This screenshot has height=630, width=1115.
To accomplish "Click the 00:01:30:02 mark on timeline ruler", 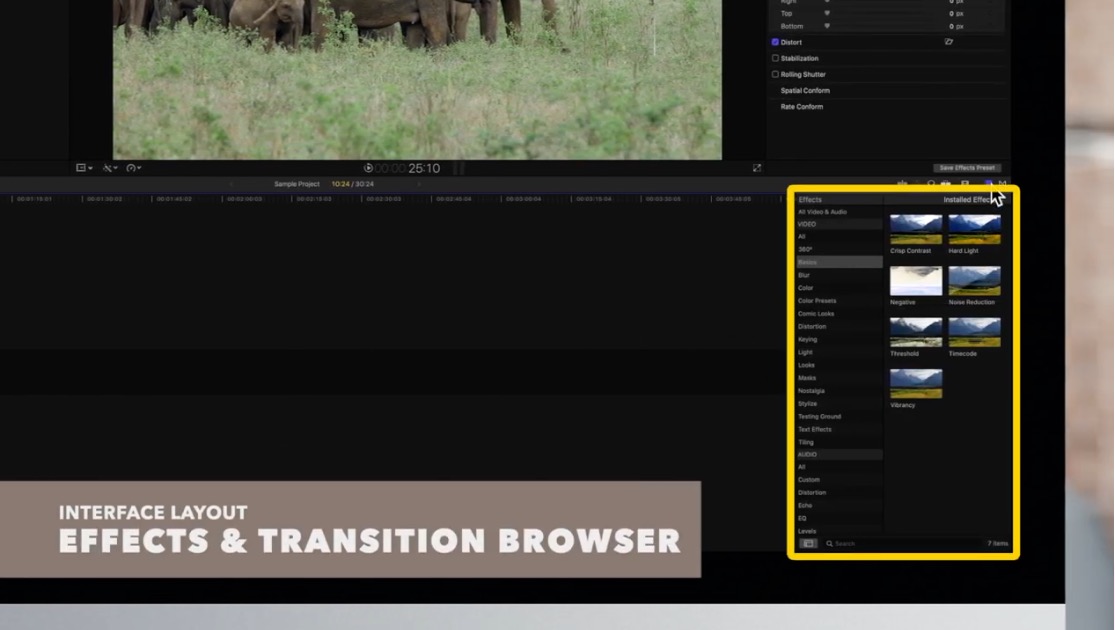I will [104, 199].
